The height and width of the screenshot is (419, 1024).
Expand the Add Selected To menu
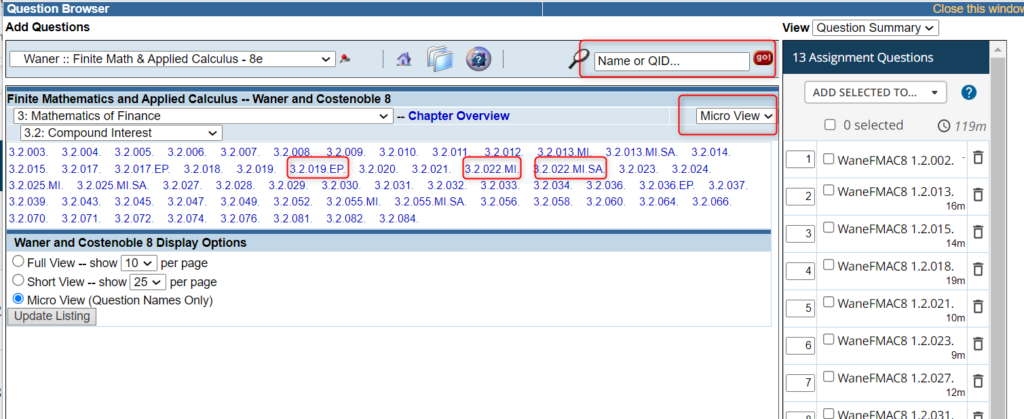pos(875,92)
